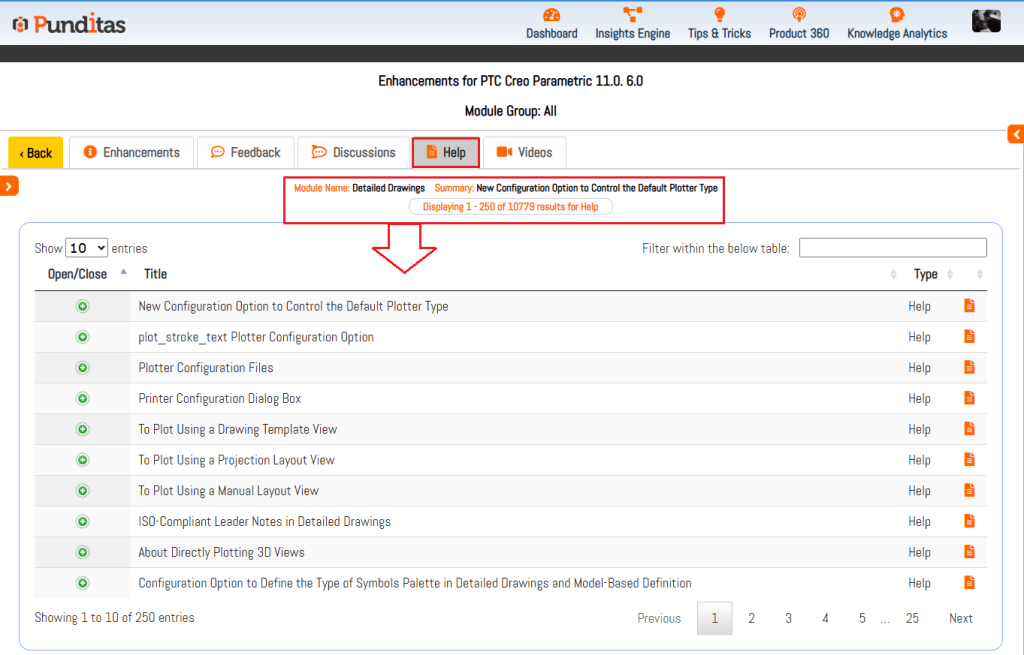Image resolution: width=1024 pixels, height=655 pixels.
Task: Expand the About Directly Plotting 3D Views row
Action: pyautogui.click(x=83, y=552)
